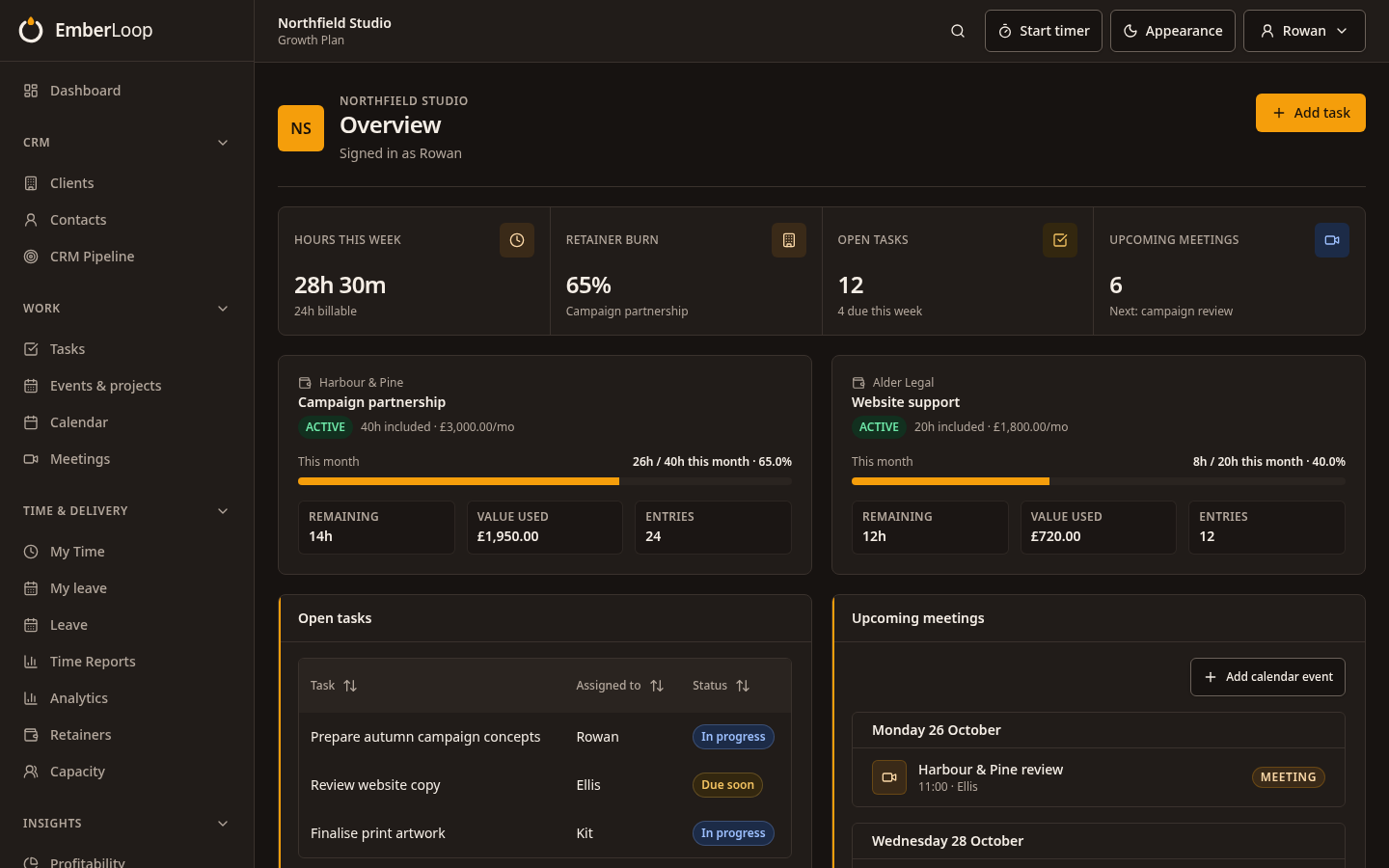Click In progress badge for Prepare autumn campaign

pyautogui.click(x=733, y=737)
